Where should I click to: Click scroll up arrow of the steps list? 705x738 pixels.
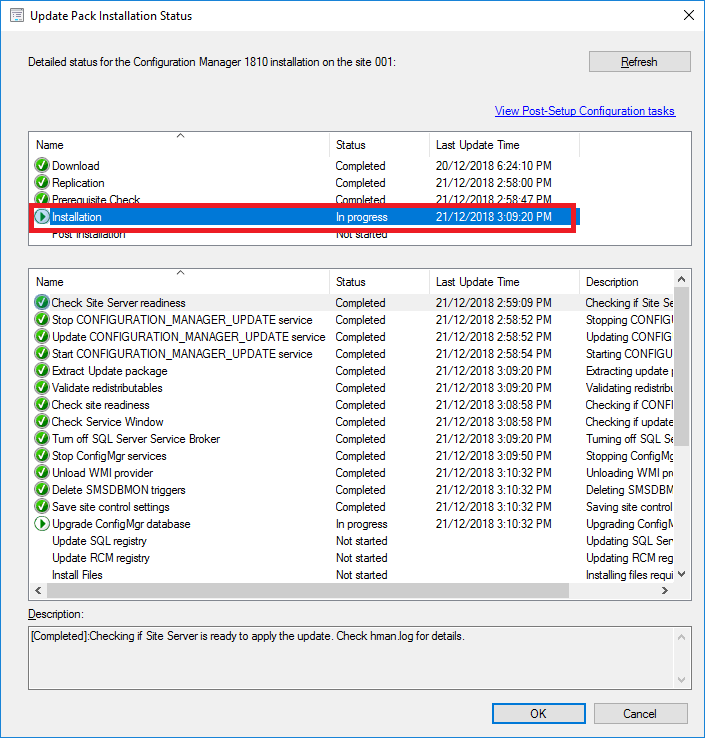(x=681, y=279)
